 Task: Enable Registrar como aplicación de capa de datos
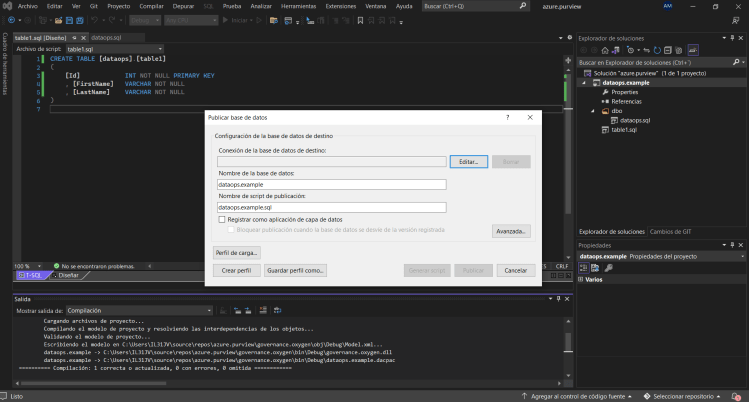point(221,218)
